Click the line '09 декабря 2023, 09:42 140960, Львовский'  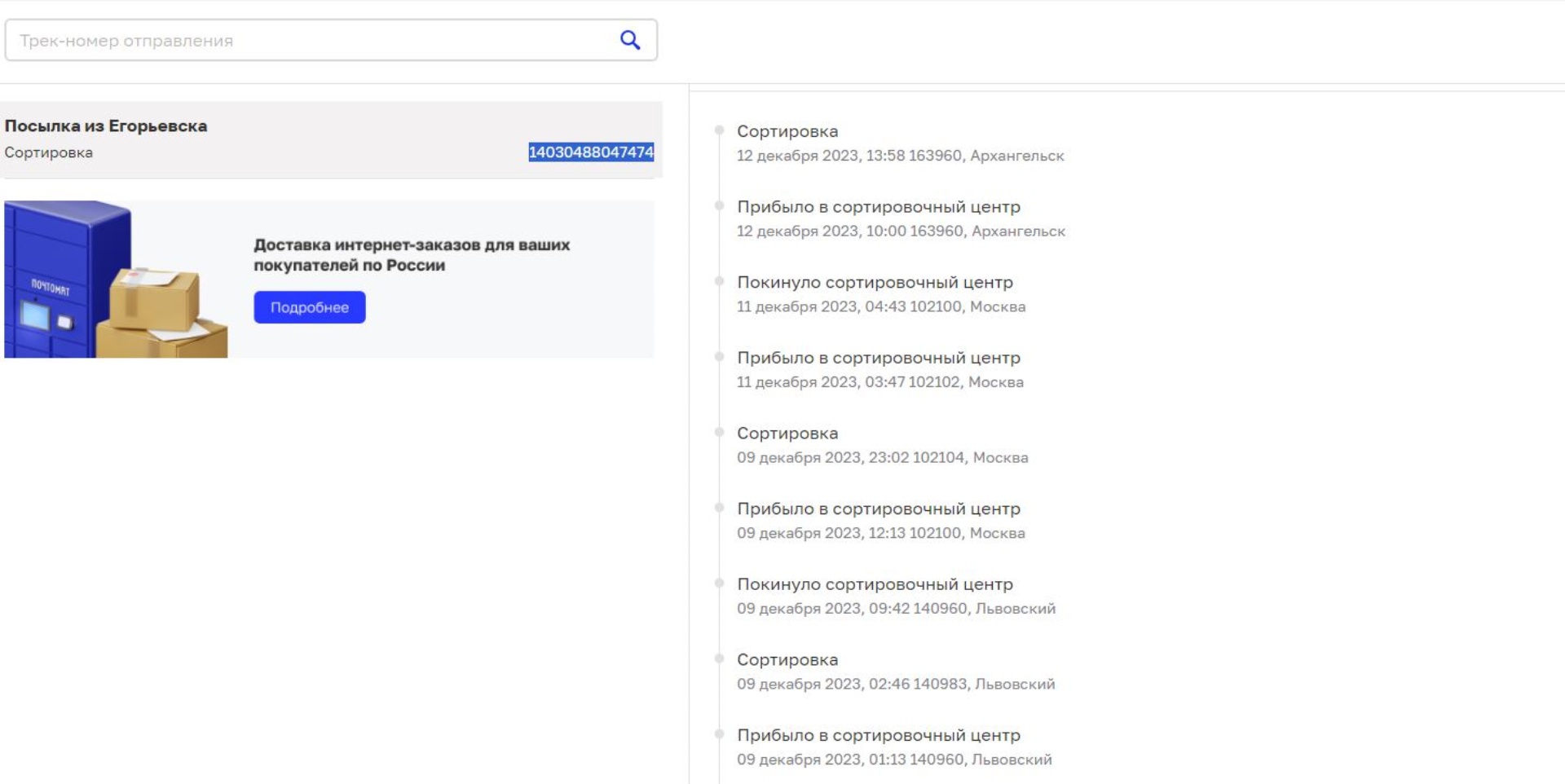coord(897,609)
